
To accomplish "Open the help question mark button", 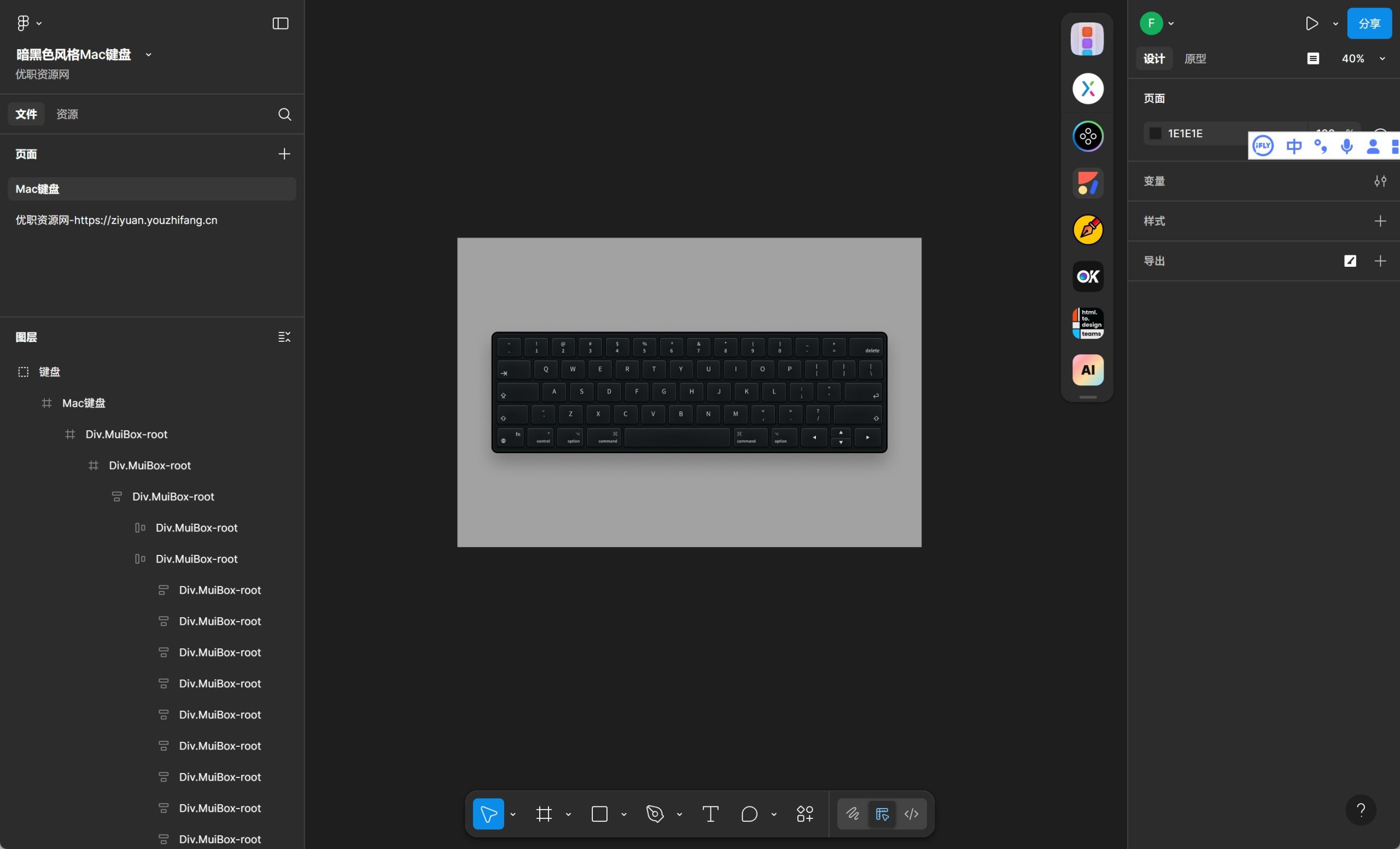I will [x=1360, y=809].
